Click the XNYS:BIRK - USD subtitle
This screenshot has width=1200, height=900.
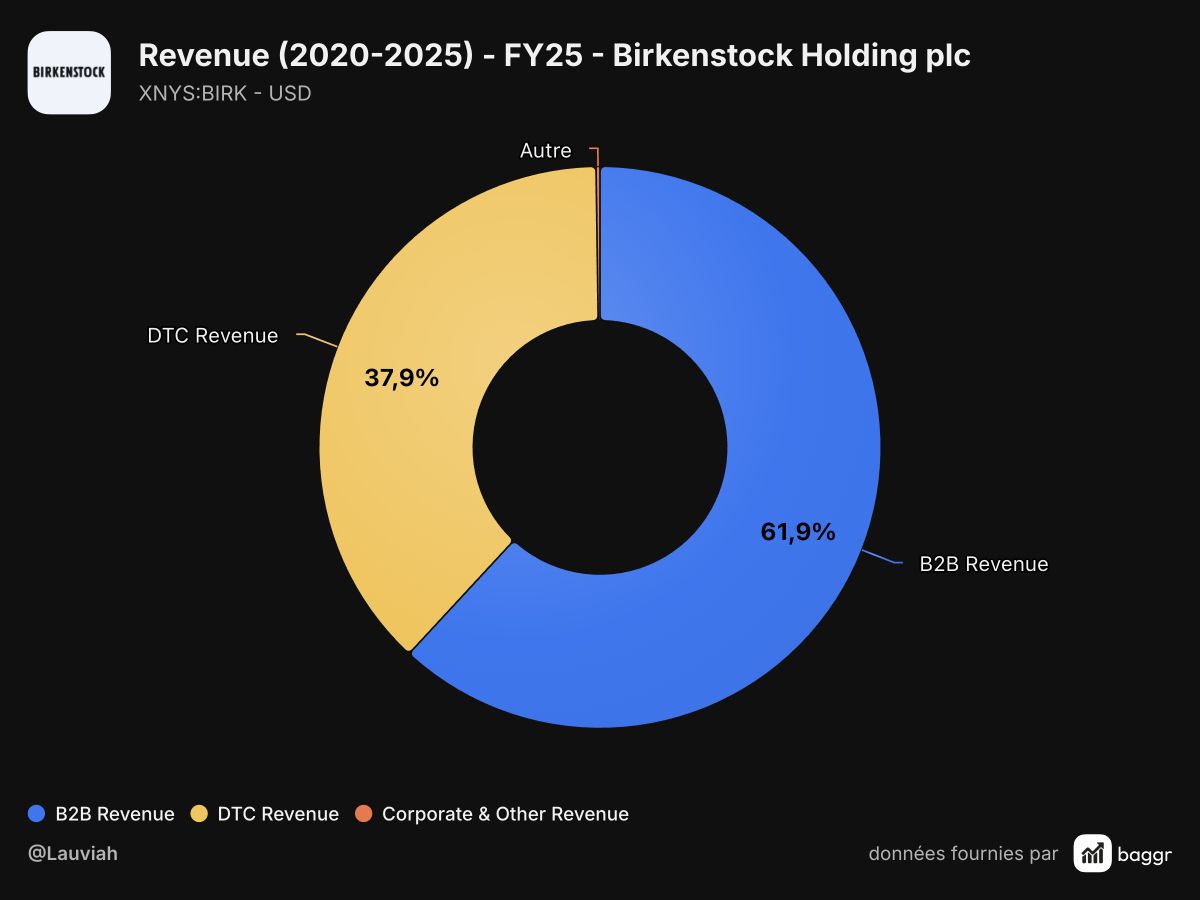(x=225, y=94)
